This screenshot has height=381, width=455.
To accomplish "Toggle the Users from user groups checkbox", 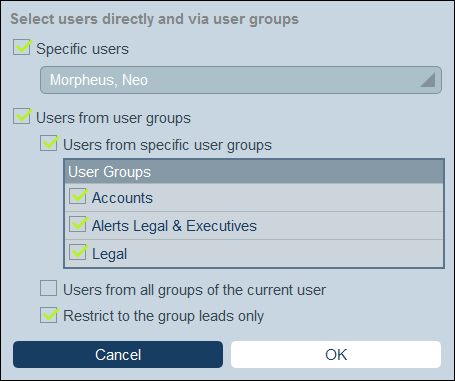I will 22,116.
